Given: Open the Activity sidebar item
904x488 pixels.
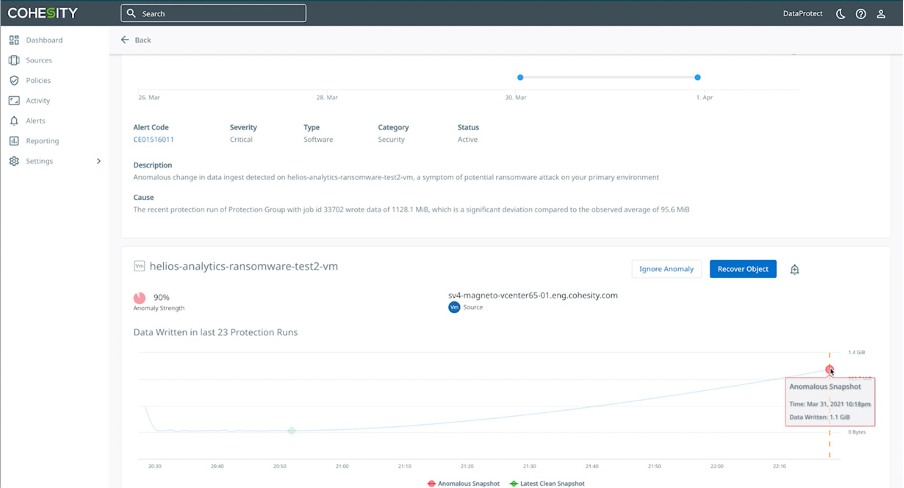Looking at the screenshot, I should point(37,100).
